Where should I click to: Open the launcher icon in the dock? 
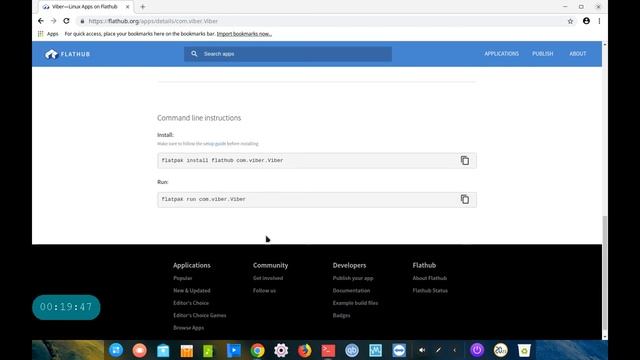[x=116, y=350]
